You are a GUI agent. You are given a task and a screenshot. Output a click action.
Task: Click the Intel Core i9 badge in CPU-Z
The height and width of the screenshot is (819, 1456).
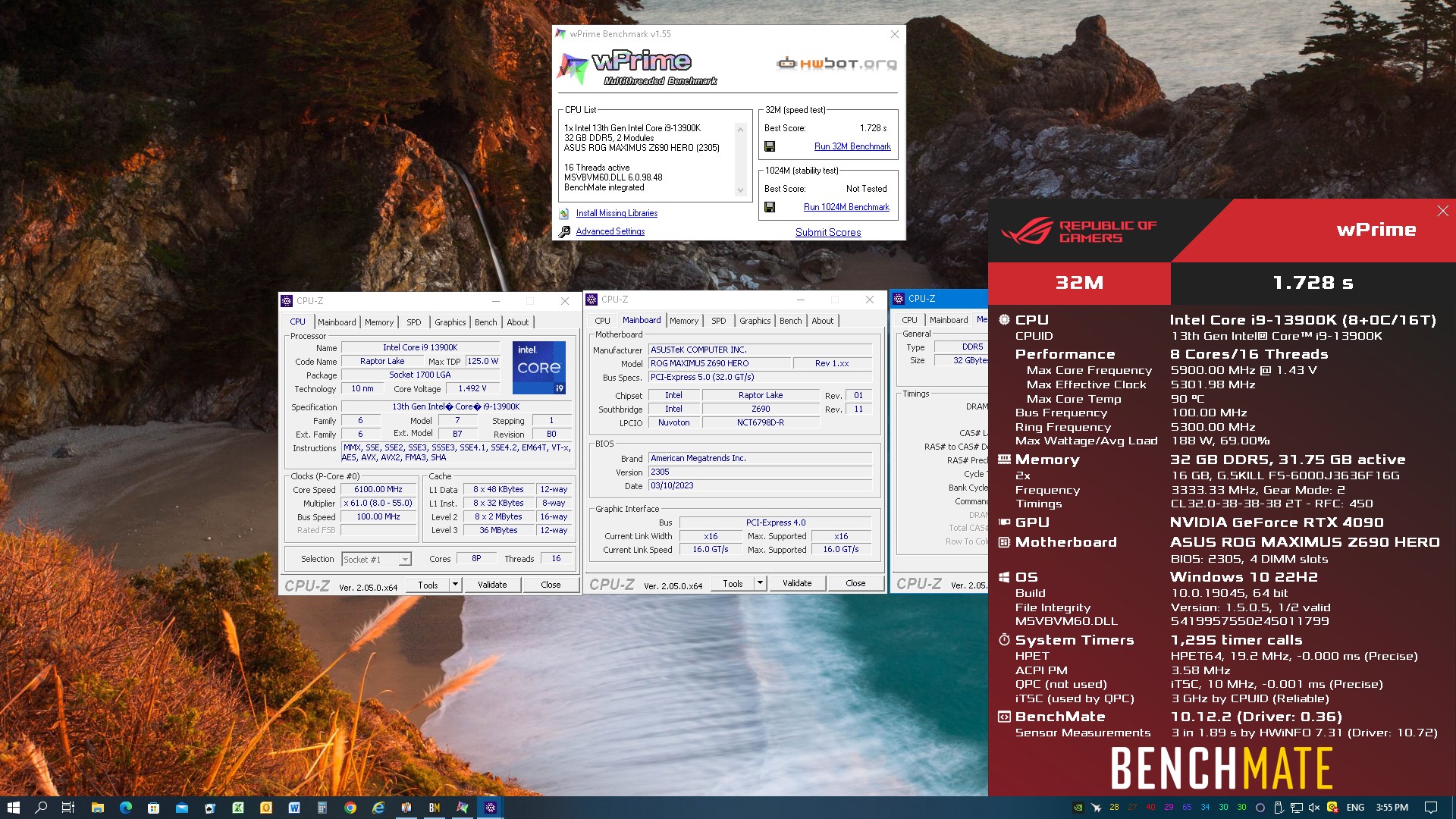(x=539, y=368)
